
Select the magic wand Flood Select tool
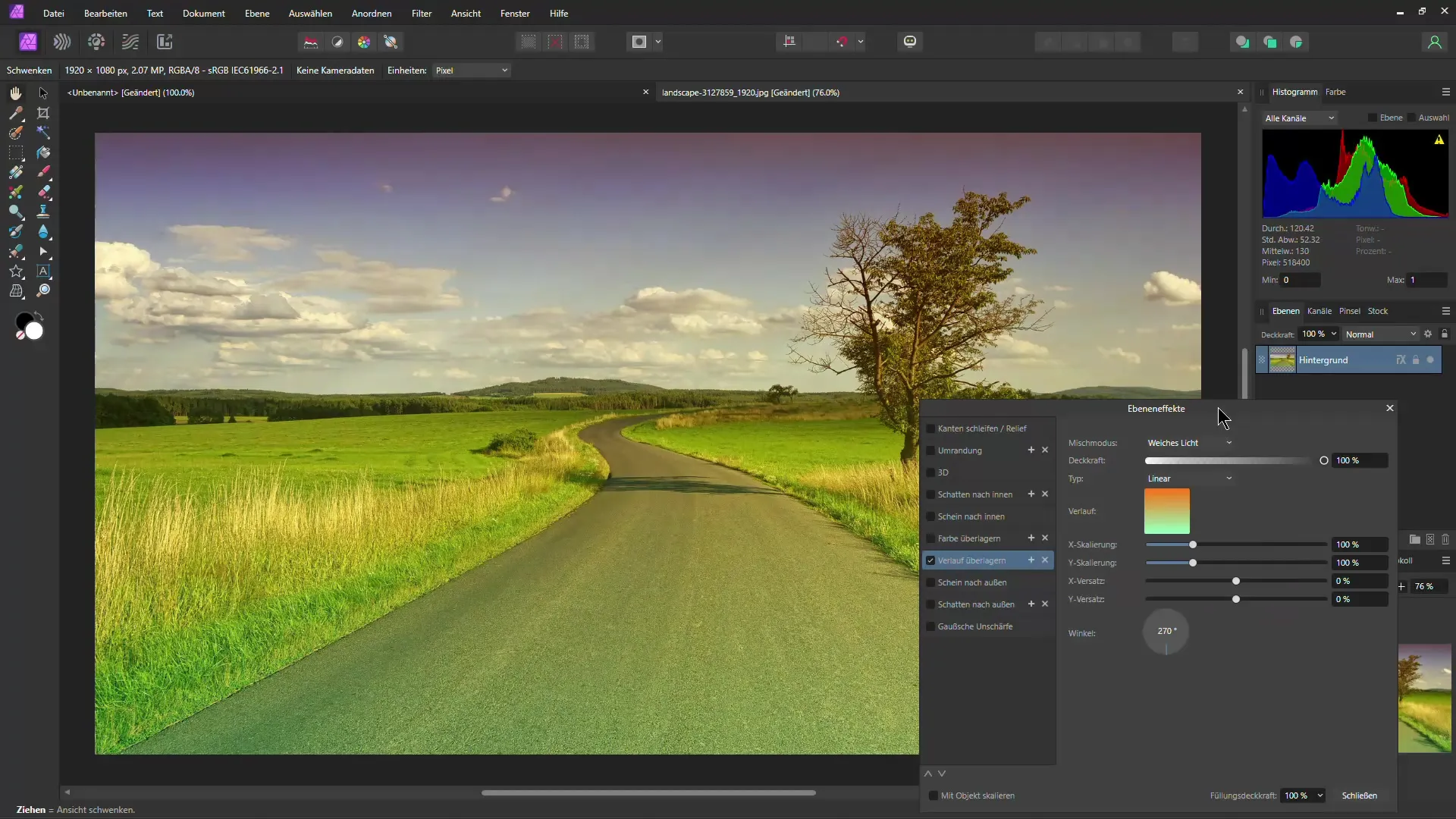point(43,133)
